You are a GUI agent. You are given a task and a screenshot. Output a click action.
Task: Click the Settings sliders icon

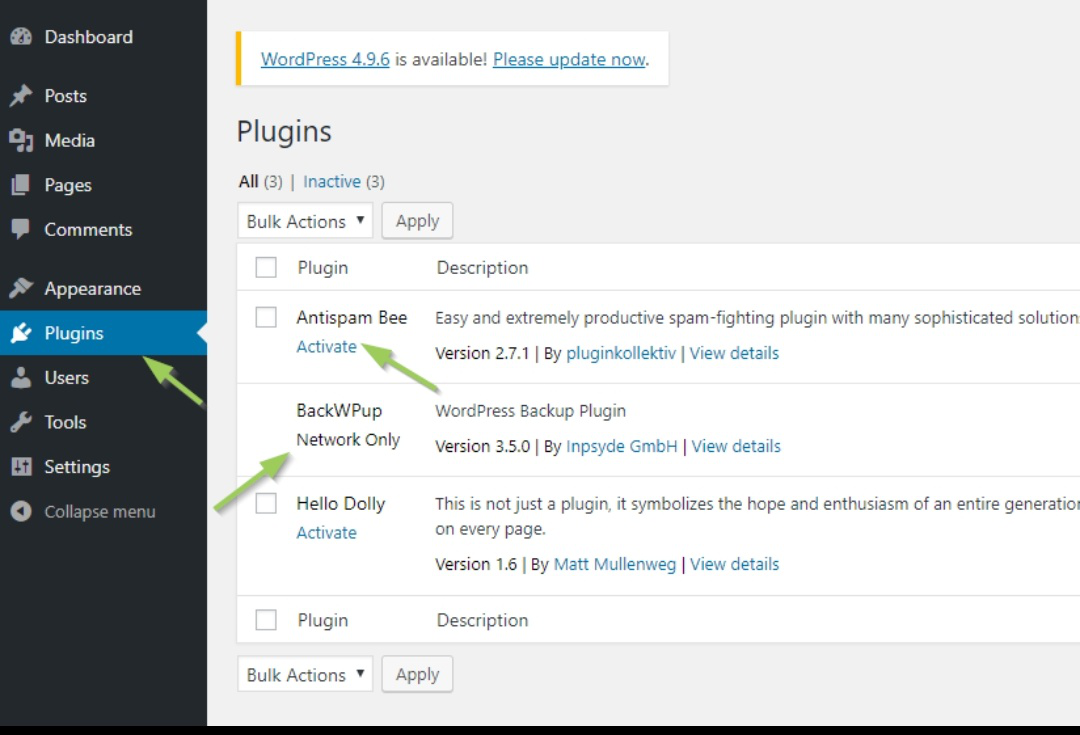click(21, 467)
